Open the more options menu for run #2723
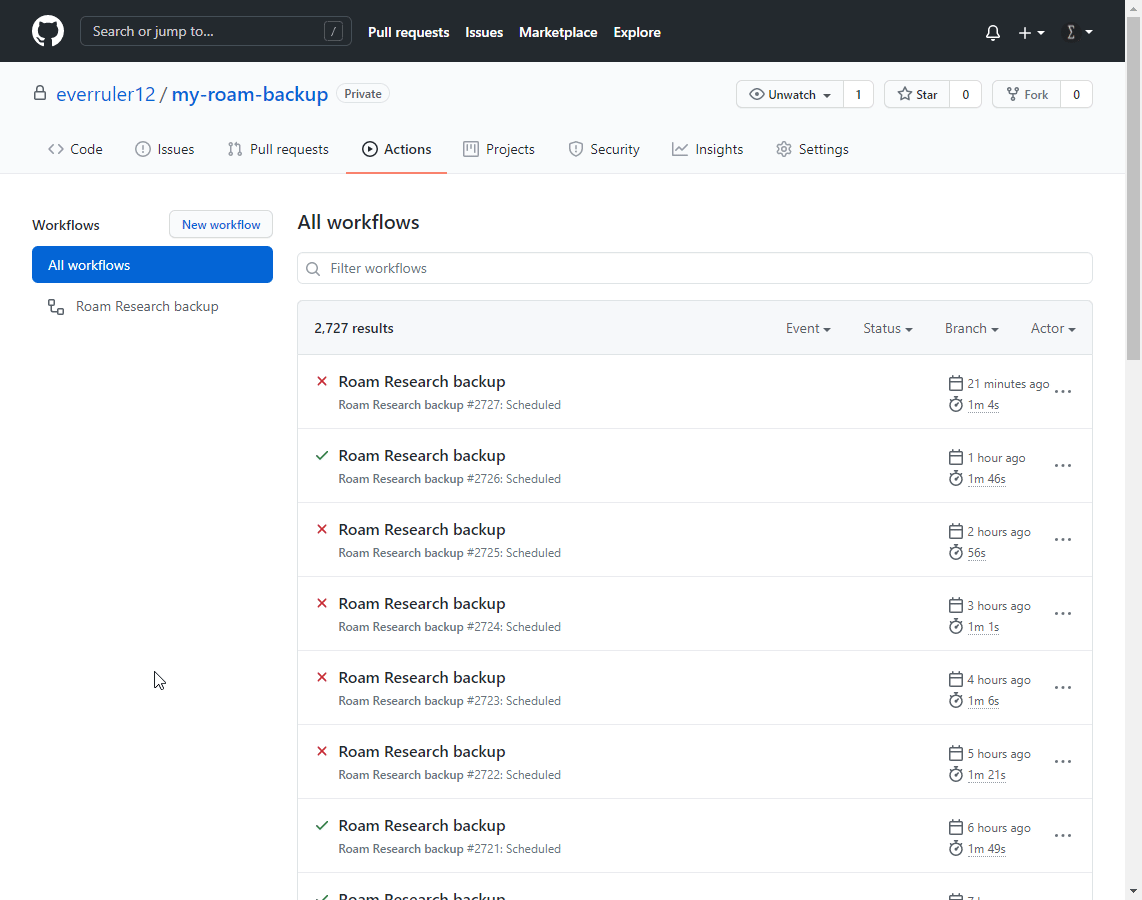The image size is (1142, 900). pyautogui.click(x=1063, y=688)
